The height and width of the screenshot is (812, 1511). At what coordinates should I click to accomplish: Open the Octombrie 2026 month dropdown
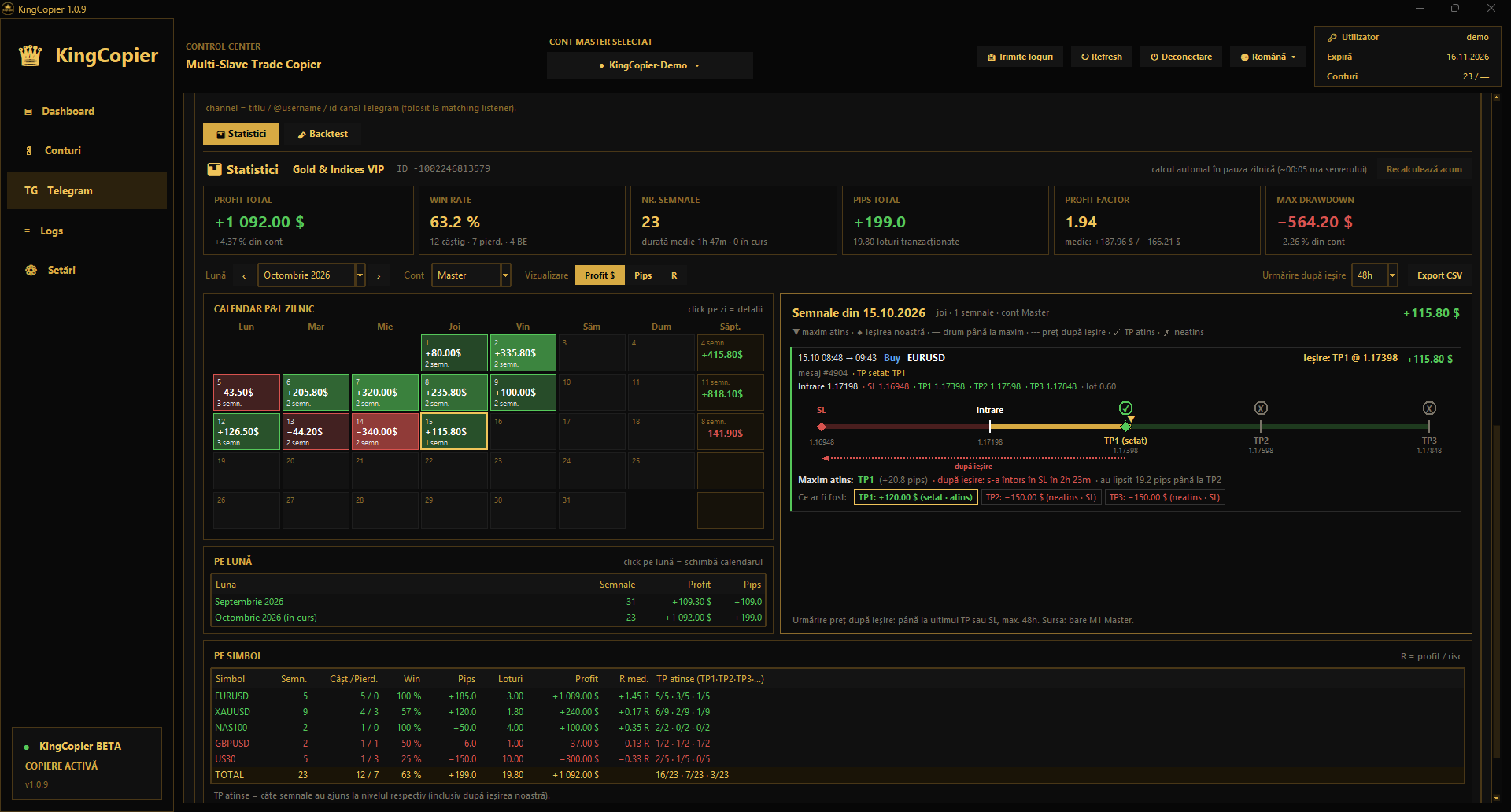point(312,275)
